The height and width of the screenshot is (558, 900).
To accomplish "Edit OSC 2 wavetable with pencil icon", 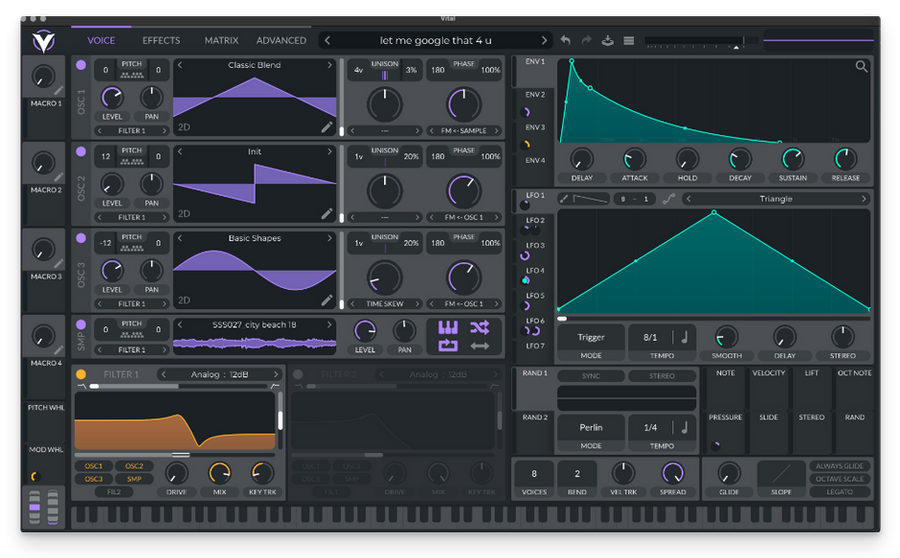I will [x=327, y=214].
